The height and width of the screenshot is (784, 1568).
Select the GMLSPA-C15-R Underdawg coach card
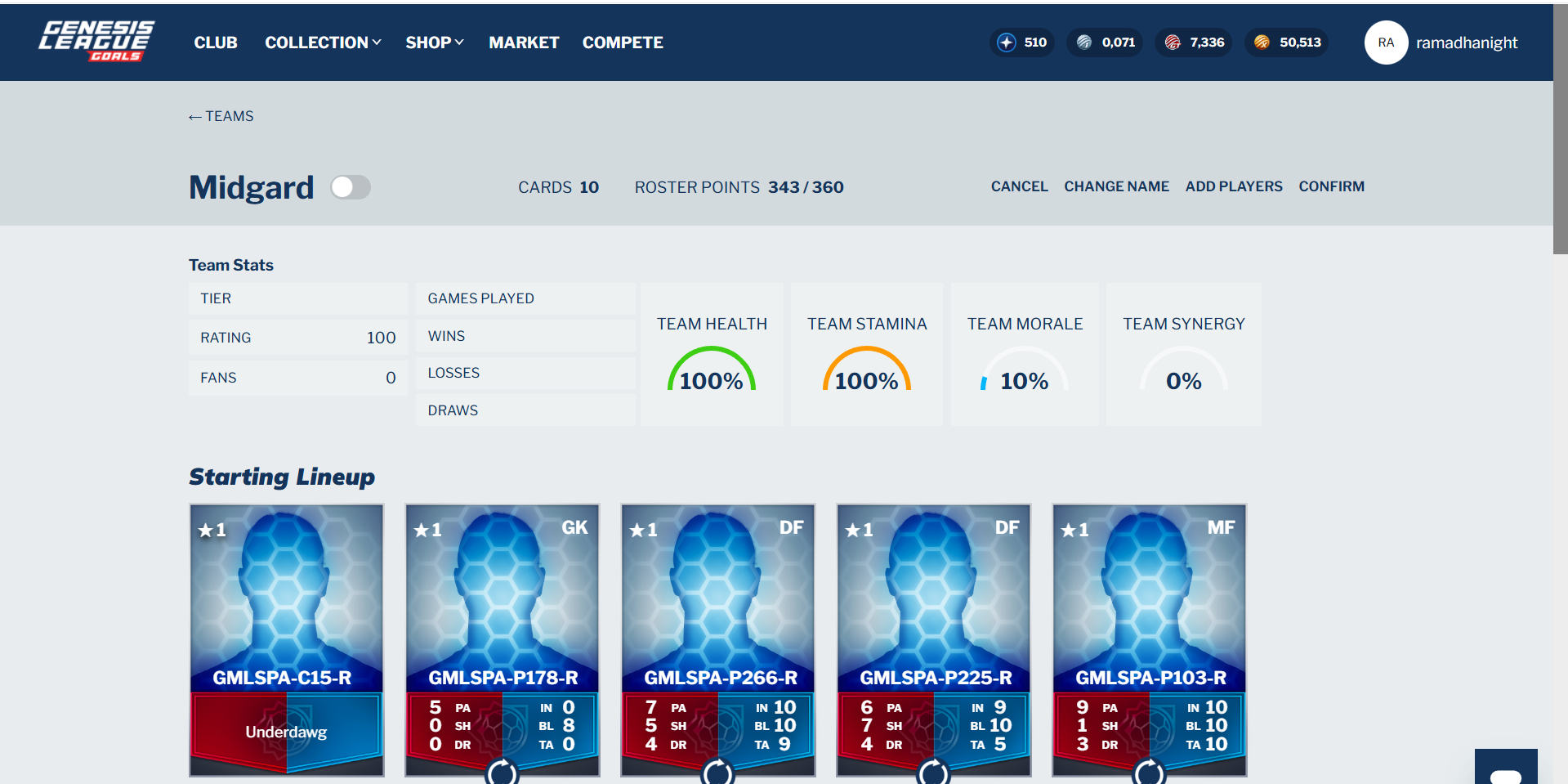point(286,639)
